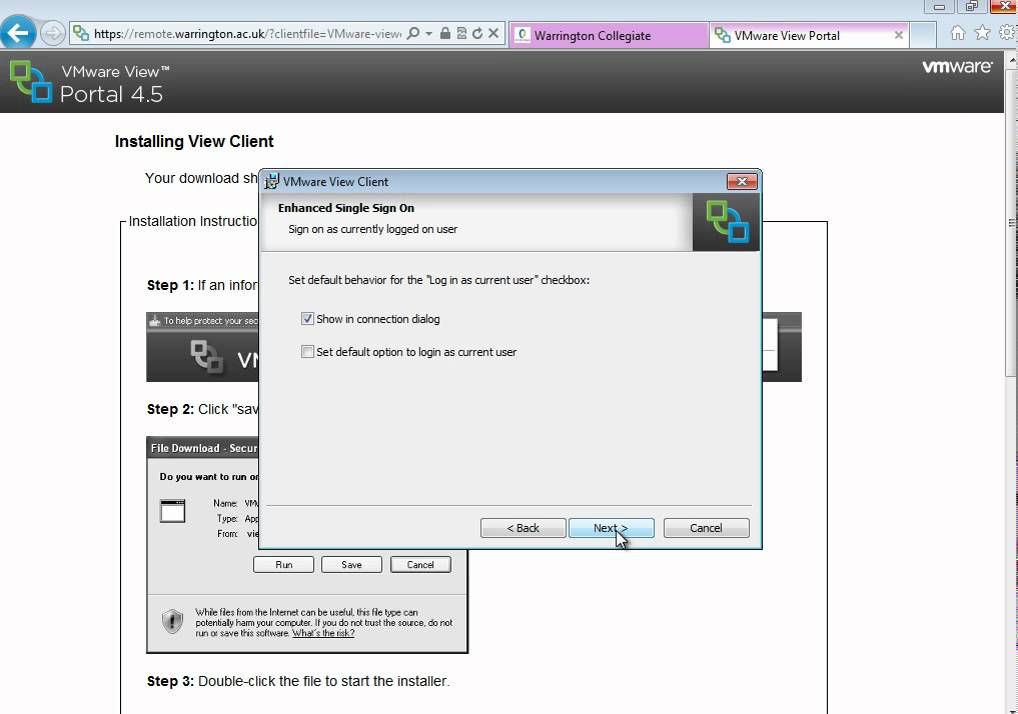
Task: Minimize the browser window
Action: point(939,6)
